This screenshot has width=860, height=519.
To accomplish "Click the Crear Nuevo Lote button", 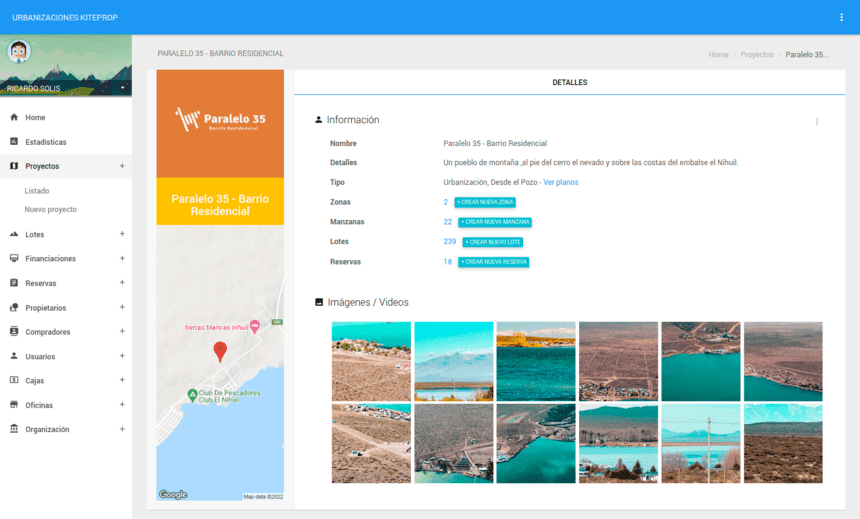I will point(493,242).
